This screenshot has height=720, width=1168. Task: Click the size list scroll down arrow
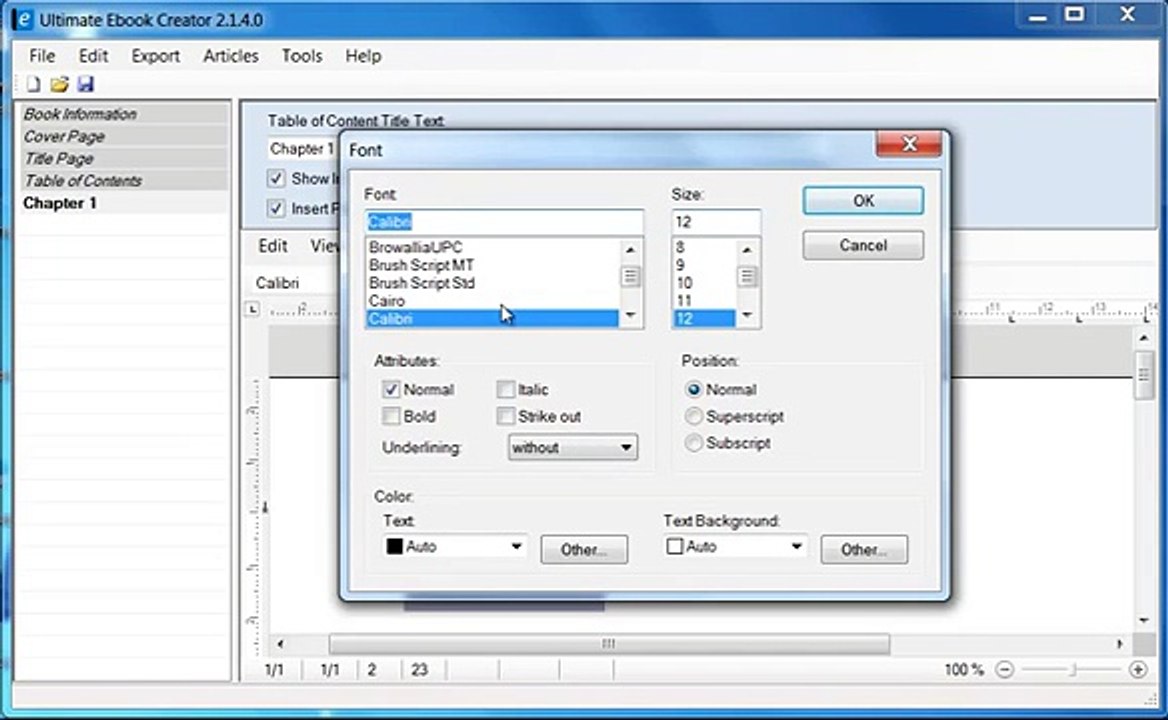click(747, 316)
